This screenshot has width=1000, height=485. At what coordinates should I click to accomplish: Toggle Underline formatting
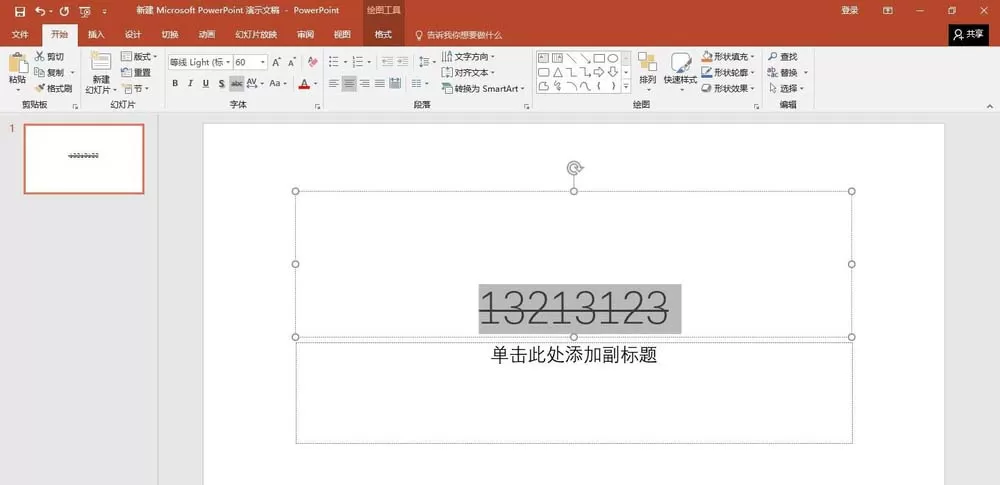[205, 84]
